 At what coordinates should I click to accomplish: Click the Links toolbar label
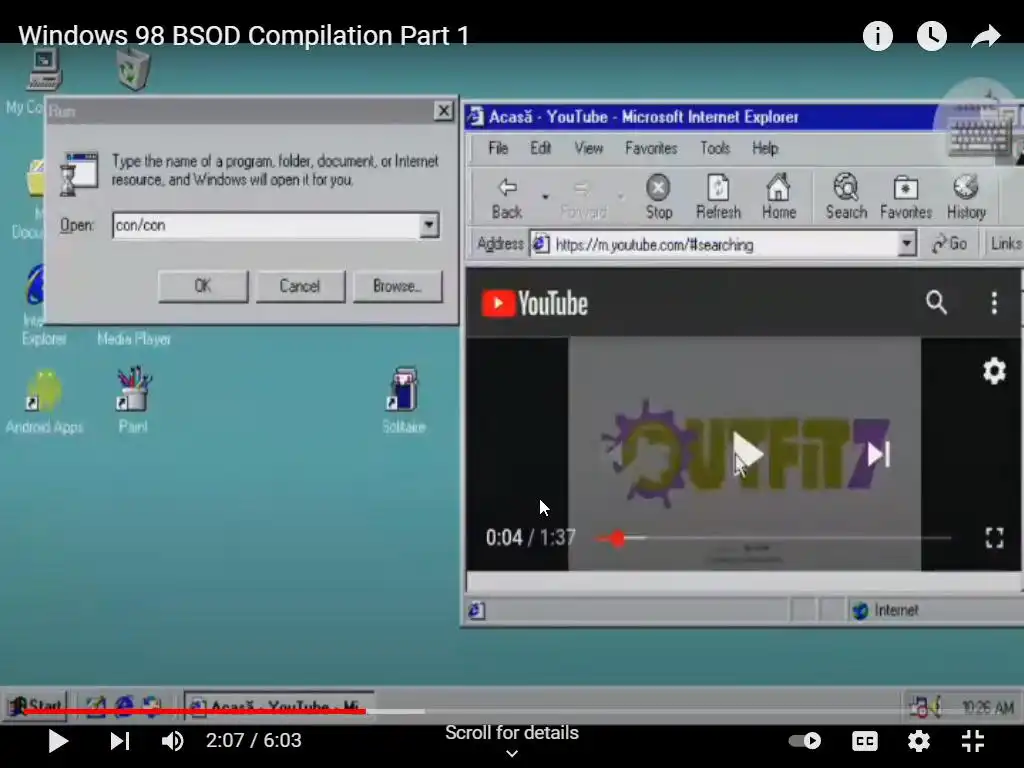coord(1004,244)
